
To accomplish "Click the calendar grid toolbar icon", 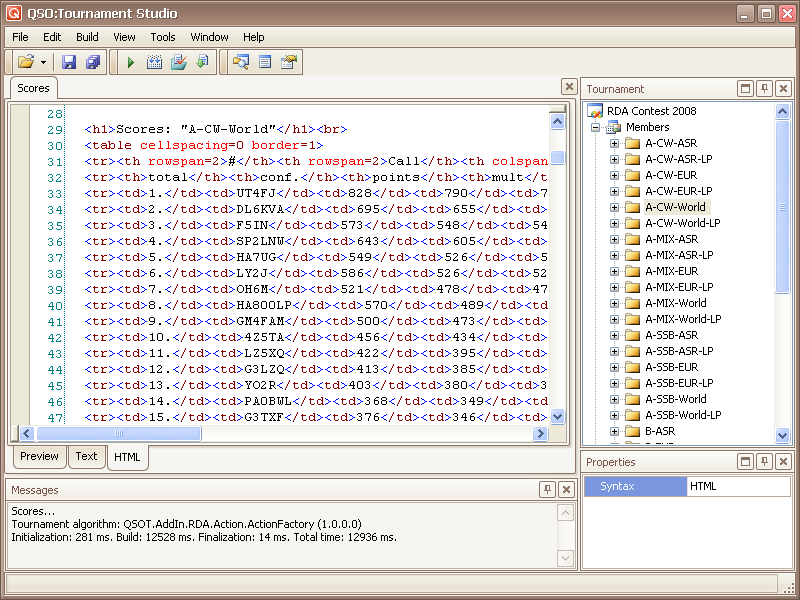I will [155, 62].
